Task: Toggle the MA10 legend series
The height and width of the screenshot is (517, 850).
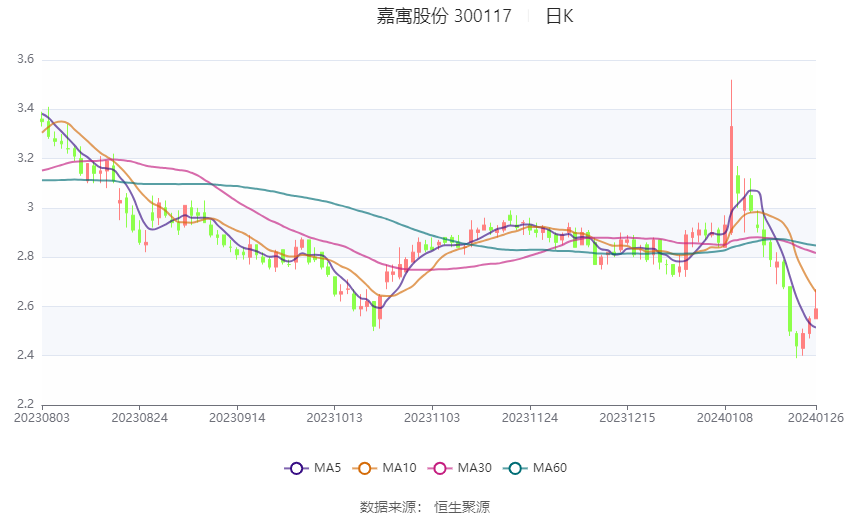Action: 384,468
